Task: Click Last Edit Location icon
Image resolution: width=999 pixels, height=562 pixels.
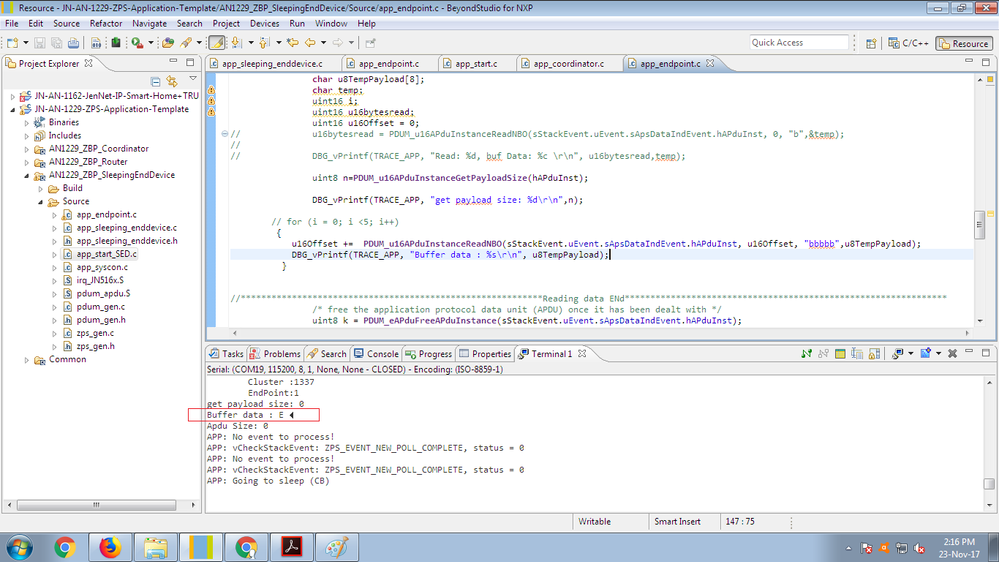Action: [292, 43]
